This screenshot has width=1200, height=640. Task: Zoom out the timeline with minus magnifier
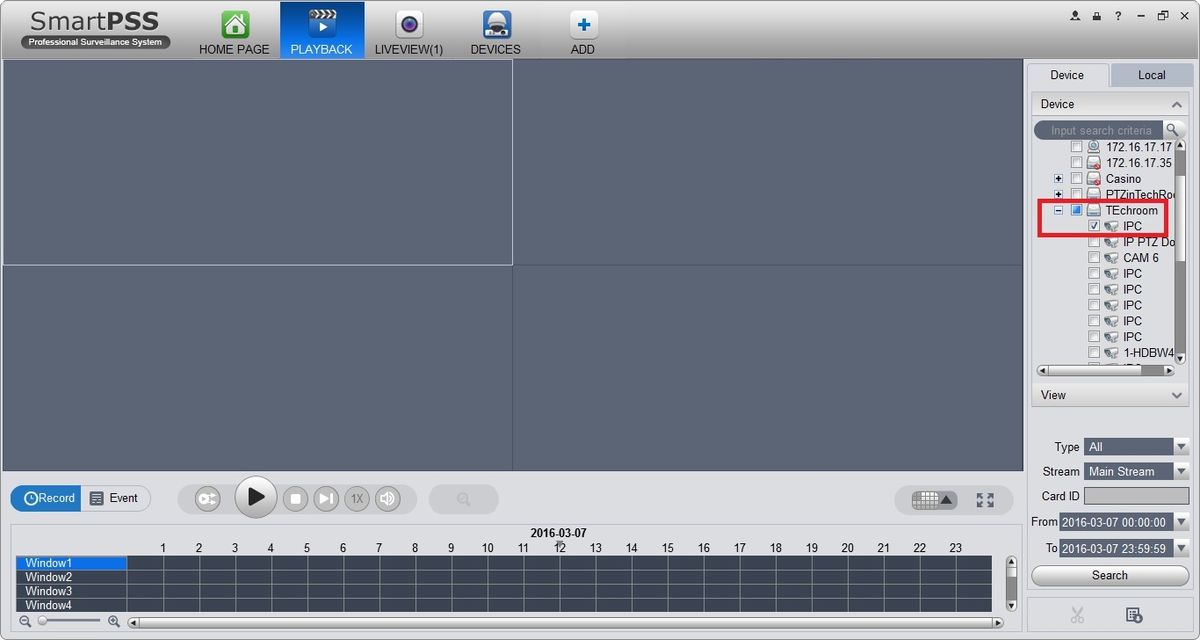coord(25,621)
